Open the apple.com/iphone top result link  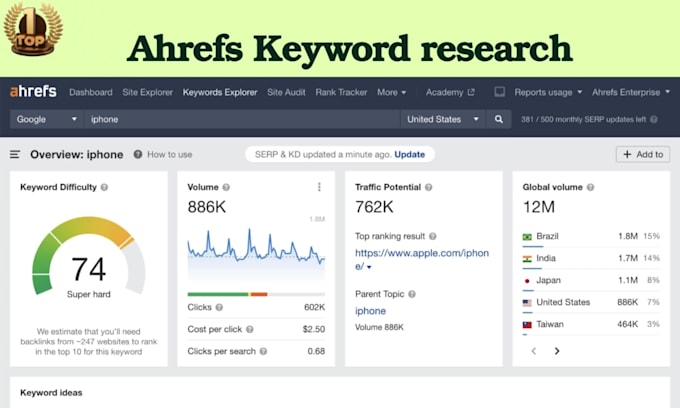422,259
